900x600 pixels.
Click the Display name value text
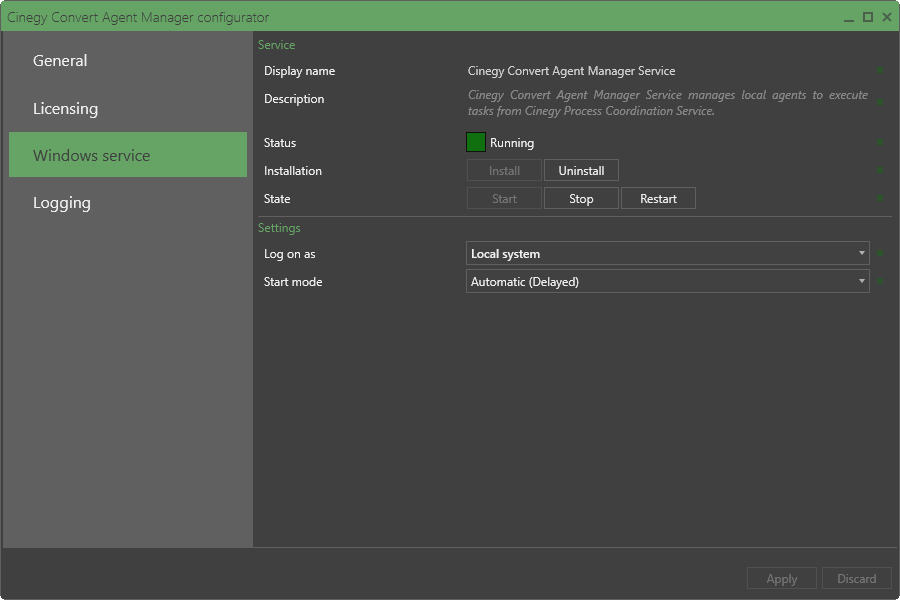tap(571, 71)
